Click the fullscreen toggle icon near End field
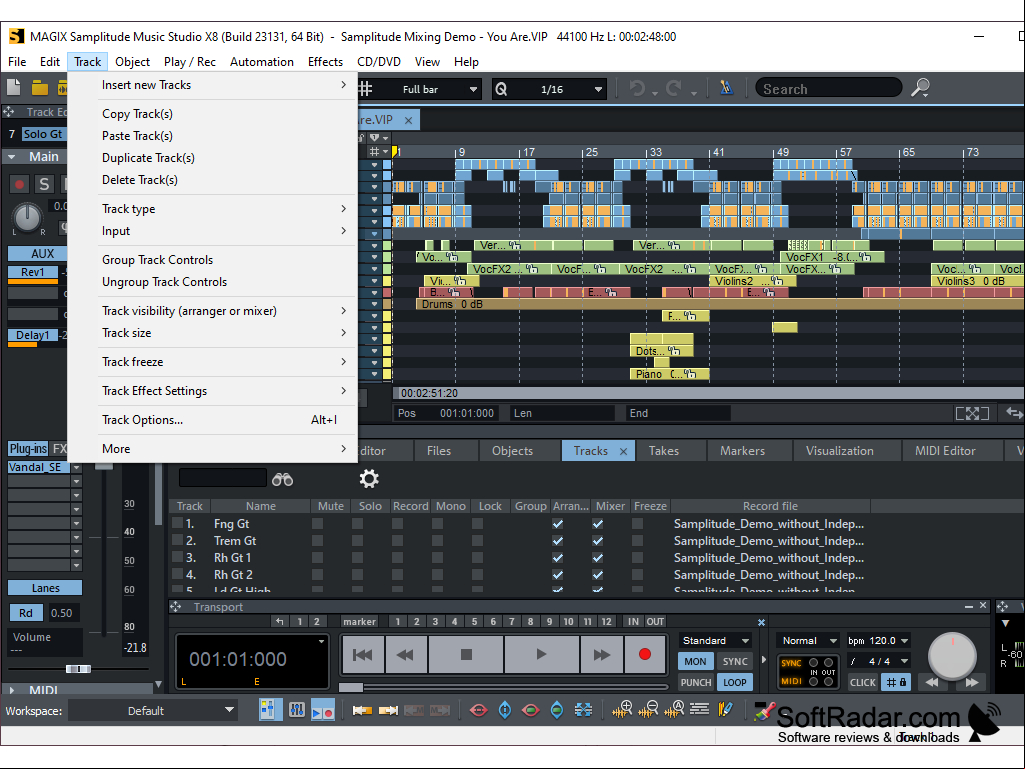The image size is (1025, 769). coord(972,413)
